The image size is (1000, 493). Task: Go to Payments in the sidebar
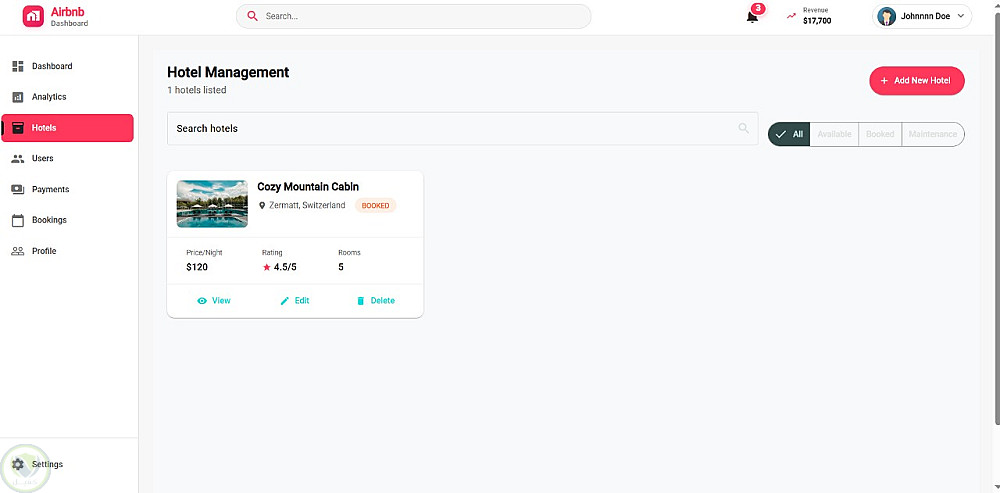[50, 189]
